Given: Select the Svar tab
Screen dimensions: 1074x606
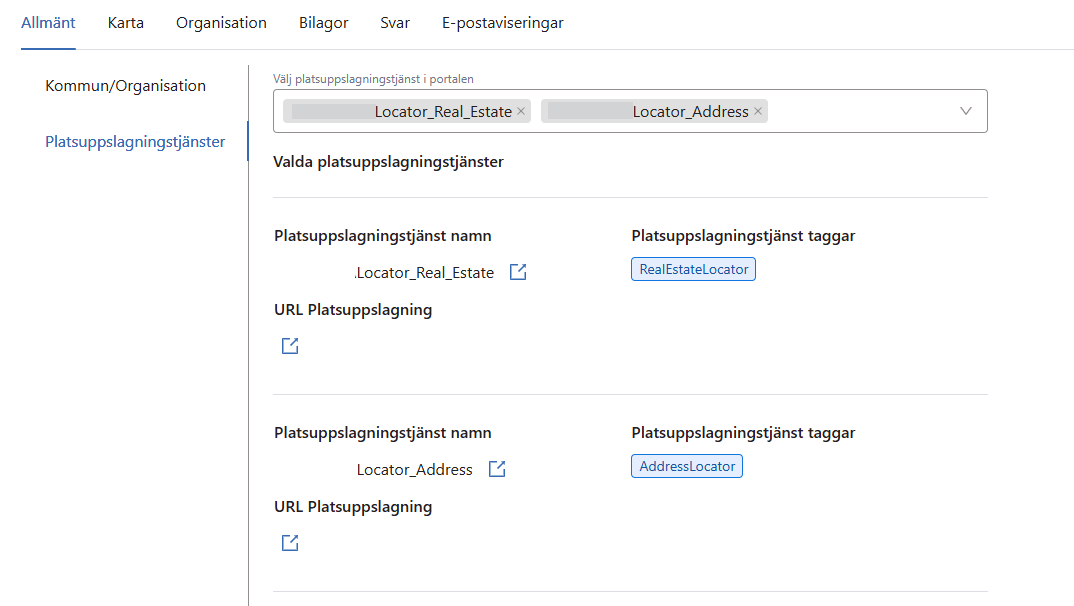Looking at the screenshot, I should click(x=395, y=23).
